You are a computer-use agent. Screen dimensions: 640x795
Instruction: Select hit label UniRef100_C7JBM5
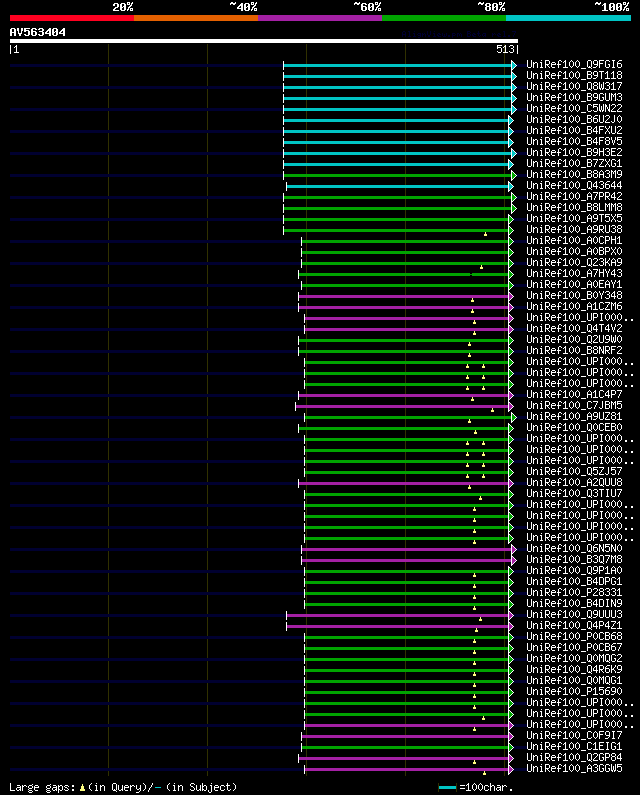574,406
